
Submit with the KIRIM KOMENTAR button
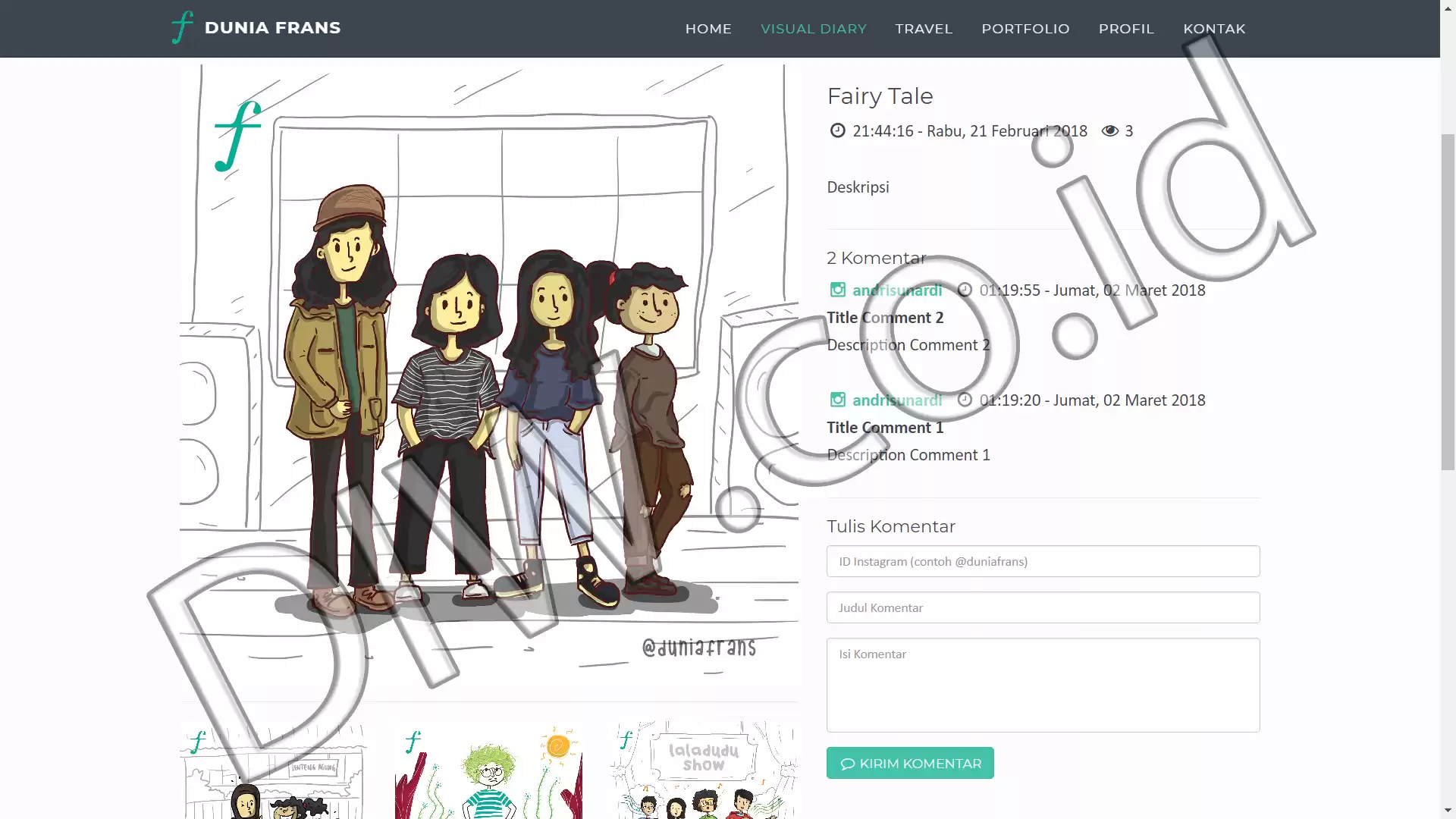pos(910,763)
